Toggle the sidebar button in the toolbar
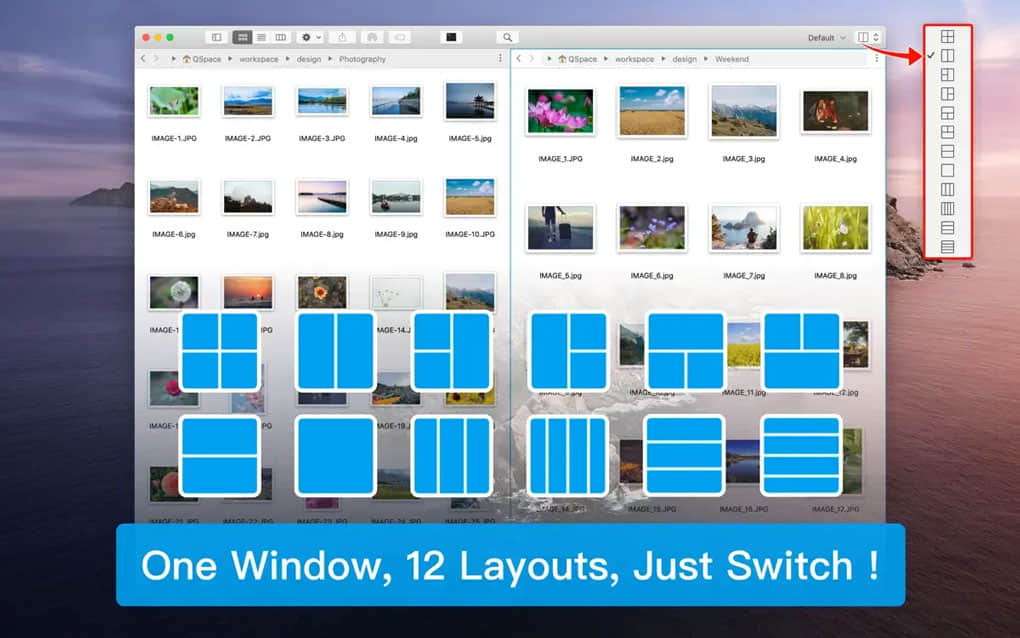This screenshot has width=1020, height=638. tap(216, 37)
